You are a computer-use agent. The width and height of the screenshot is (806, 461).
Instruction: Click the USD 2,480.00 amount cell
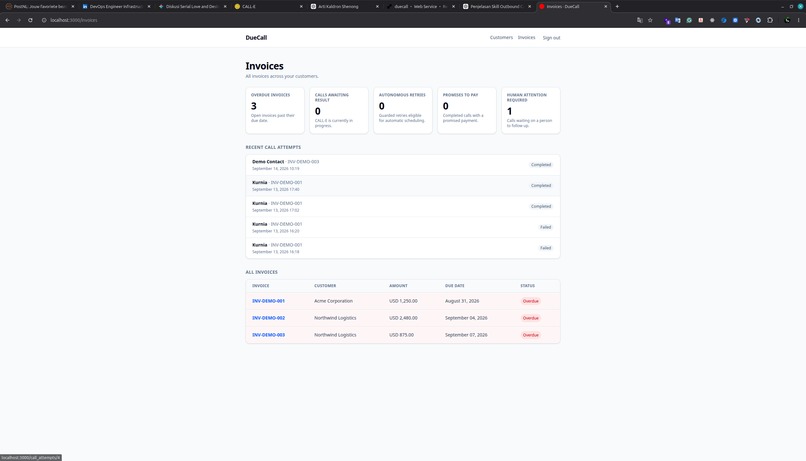[403, 318]
